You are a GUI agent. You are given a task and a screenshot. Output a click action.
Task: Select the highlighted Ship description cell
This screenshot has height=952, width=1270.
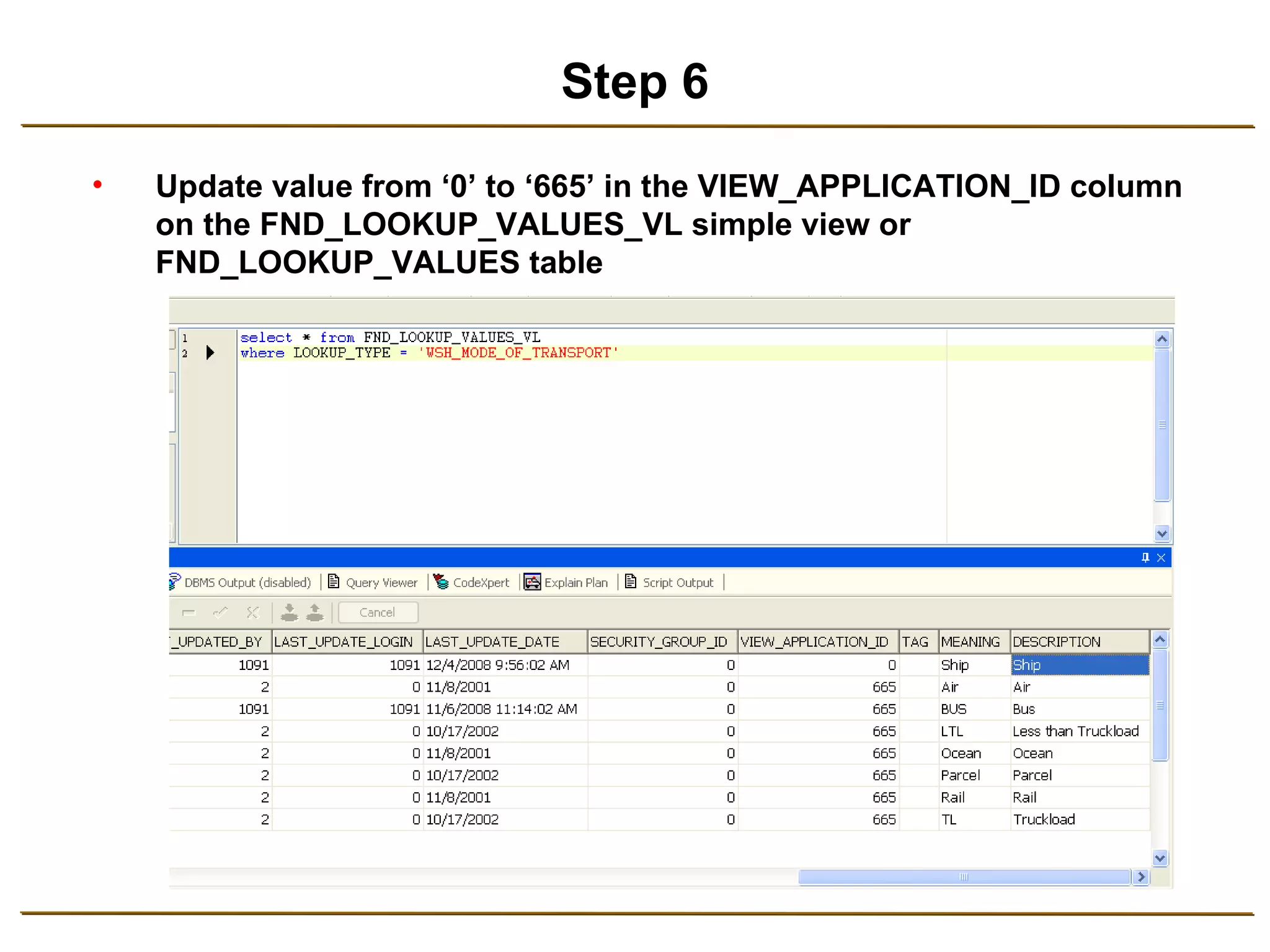(1080, 665)
